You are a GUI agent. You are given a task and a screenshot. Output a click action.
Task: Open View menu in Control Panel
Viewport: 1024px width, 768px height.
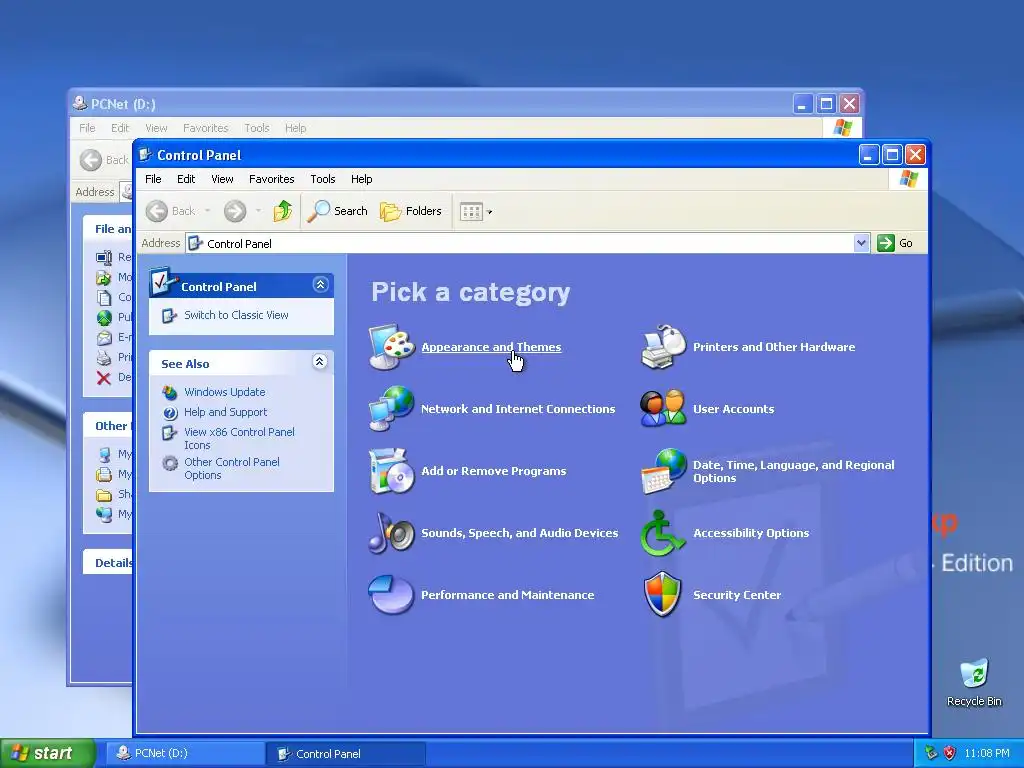[222, 179]
